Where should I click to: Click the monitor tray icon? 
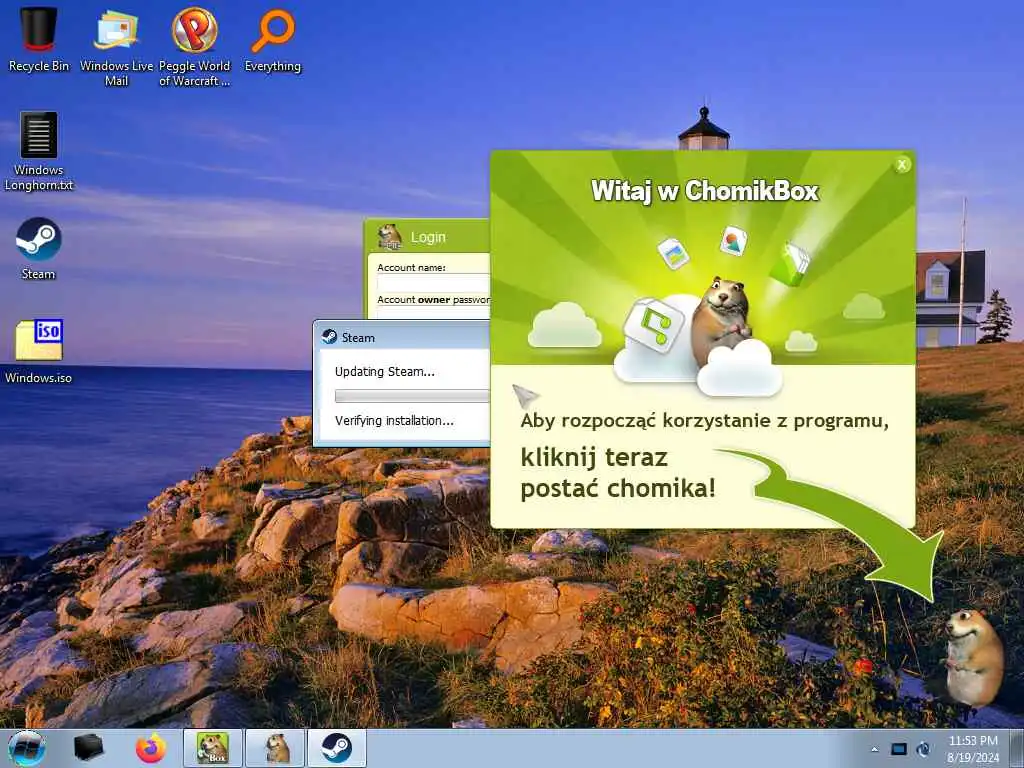(x=899, y=749)
